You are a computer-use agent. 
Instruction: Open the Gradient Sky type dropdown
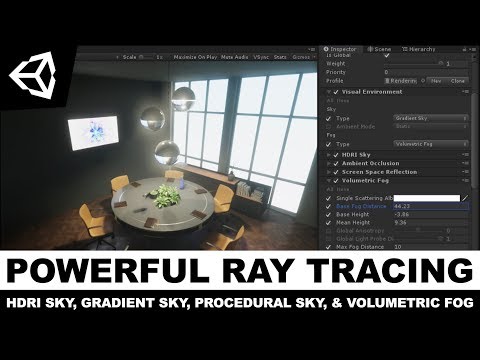pos(431,118)
